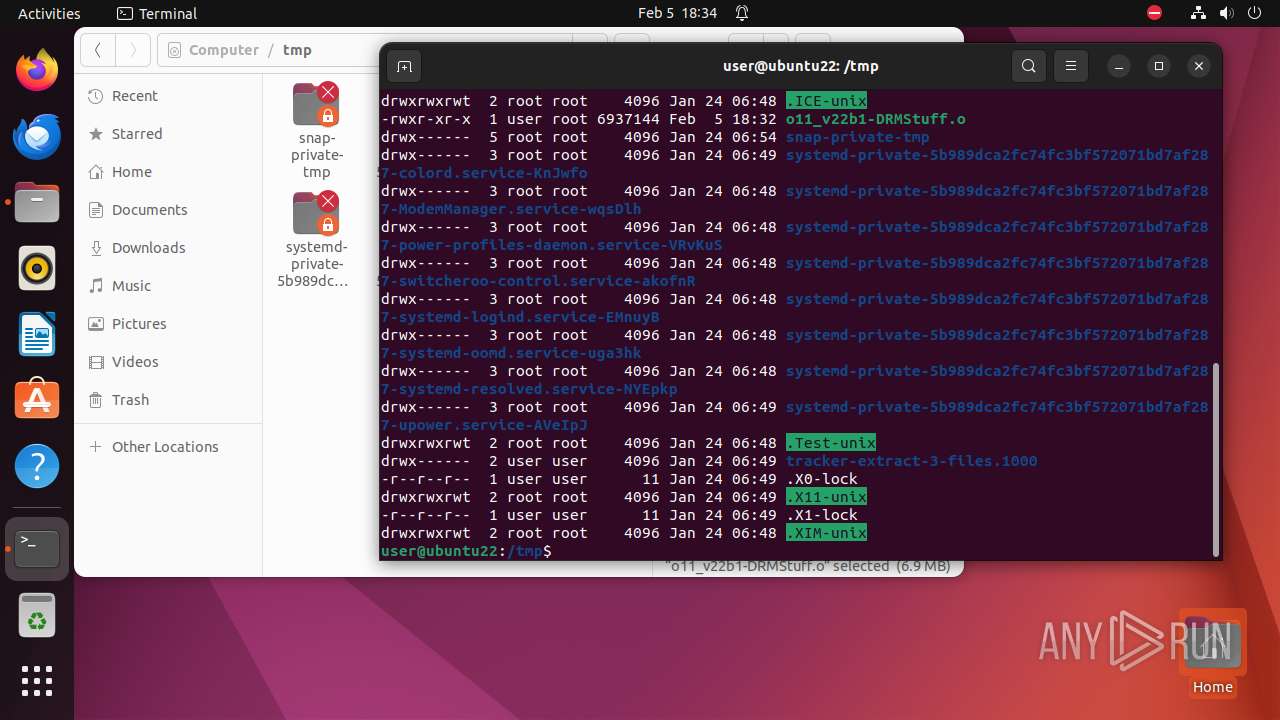Open Firefox from the dock
The image size is (1280, 720).
[37, 72]
